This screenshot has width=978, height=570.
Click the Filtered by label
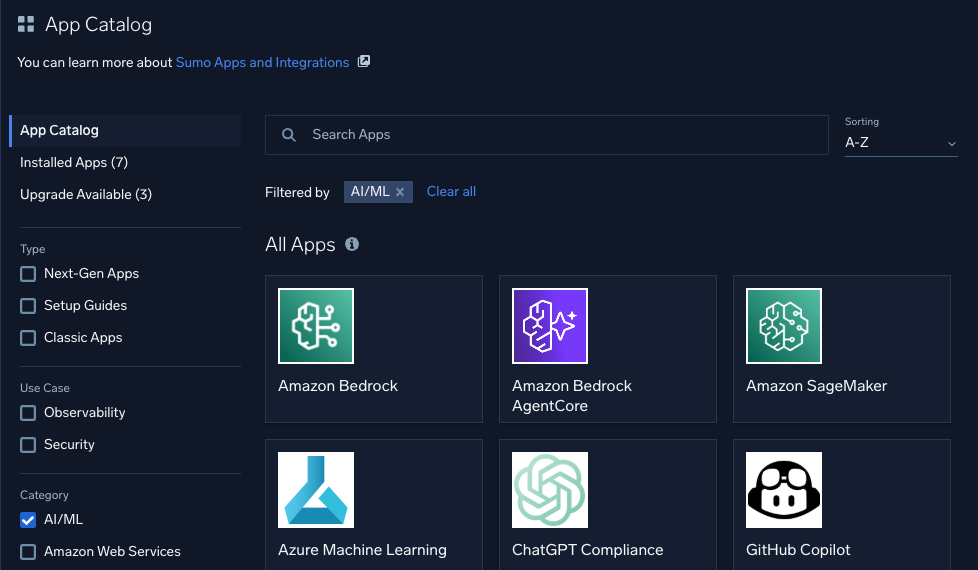[x=297, y=192]
